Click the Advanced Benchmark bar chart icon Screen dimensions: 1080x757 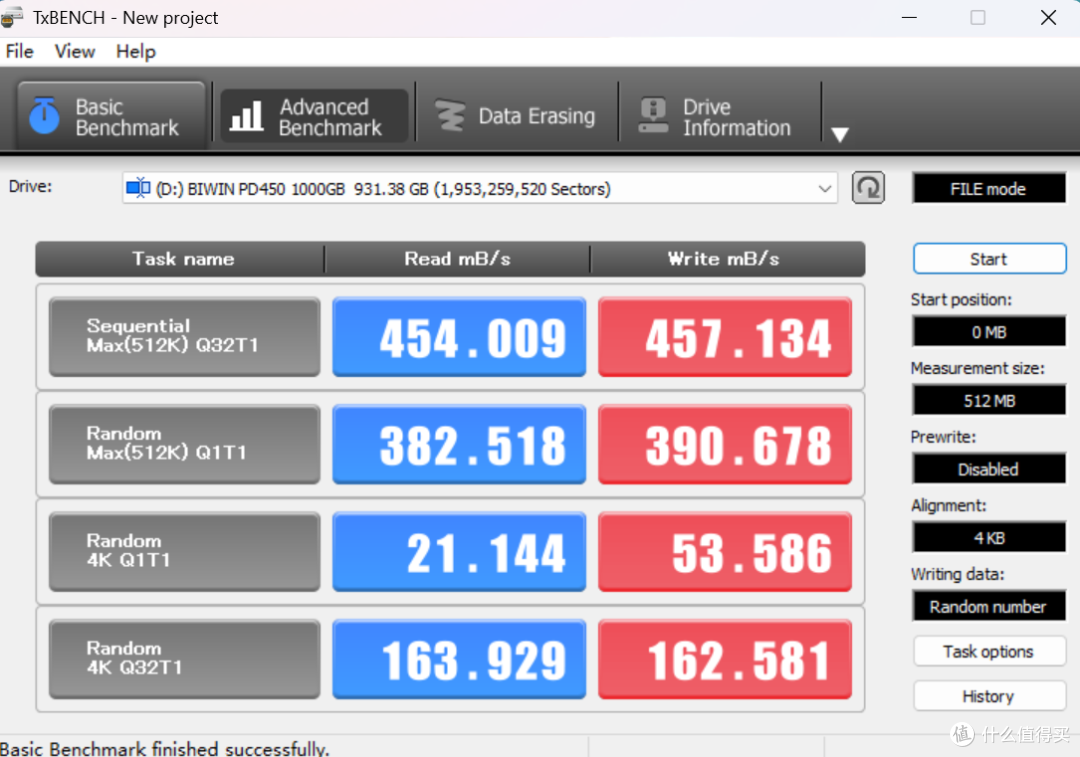[246, 116]
